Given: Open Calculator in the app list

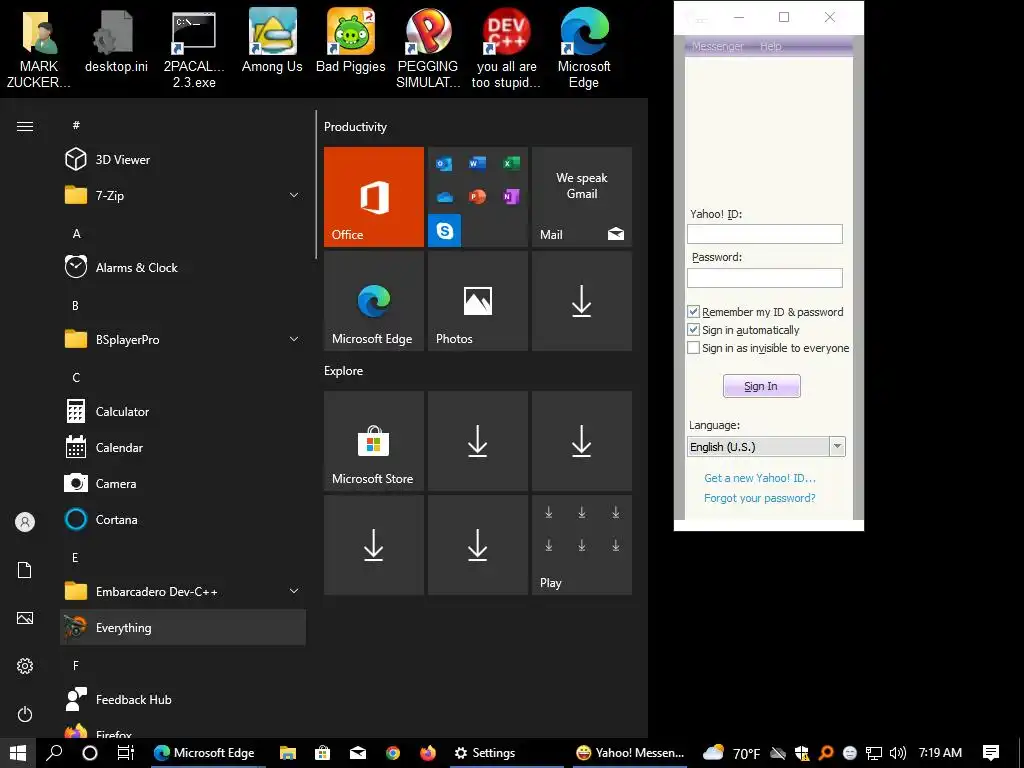Looking at the screenshot, I should click(183, 411).
